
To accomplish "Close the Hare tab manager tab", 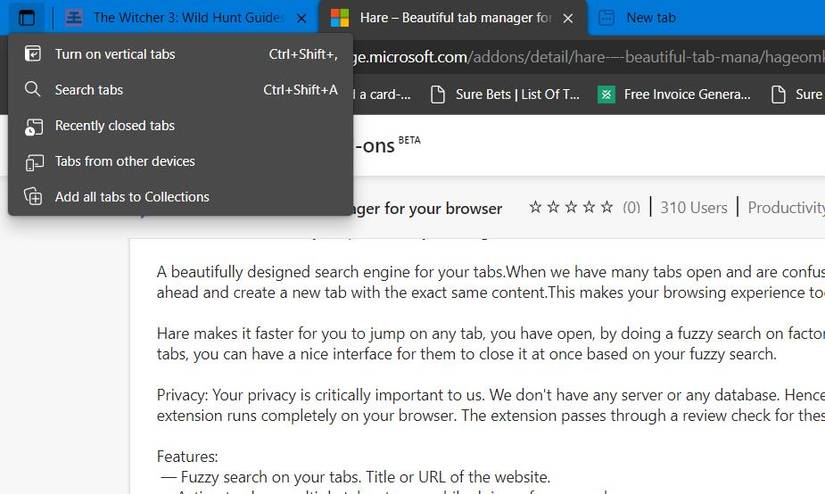I will pyautogui.click(x=569, y=18).
